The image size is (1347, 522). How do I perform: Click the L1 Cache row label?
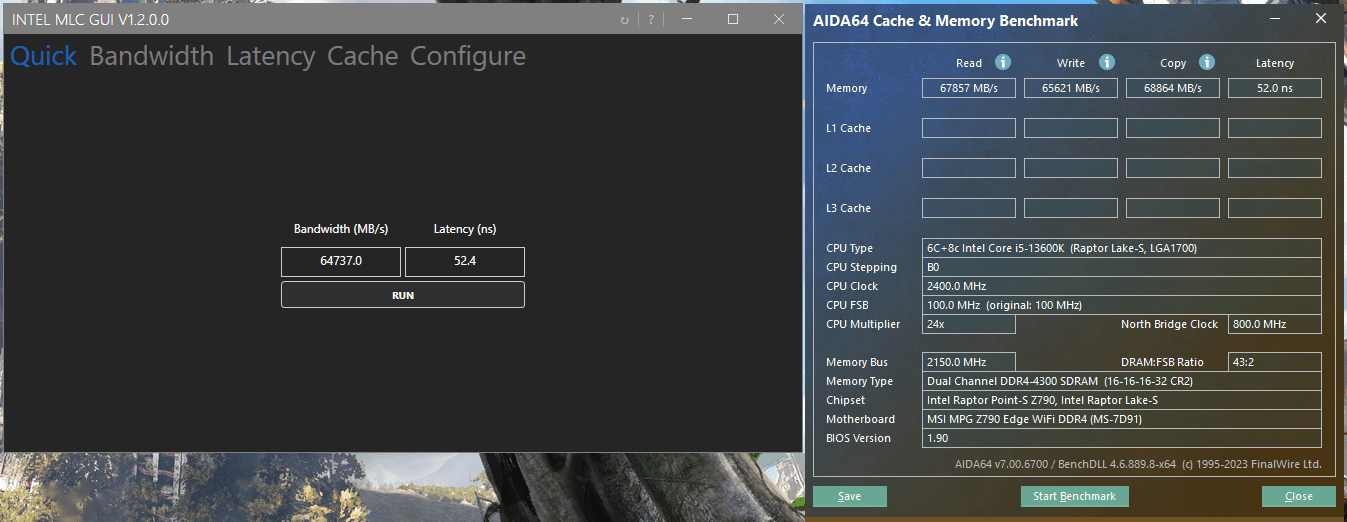click(848, 128)
